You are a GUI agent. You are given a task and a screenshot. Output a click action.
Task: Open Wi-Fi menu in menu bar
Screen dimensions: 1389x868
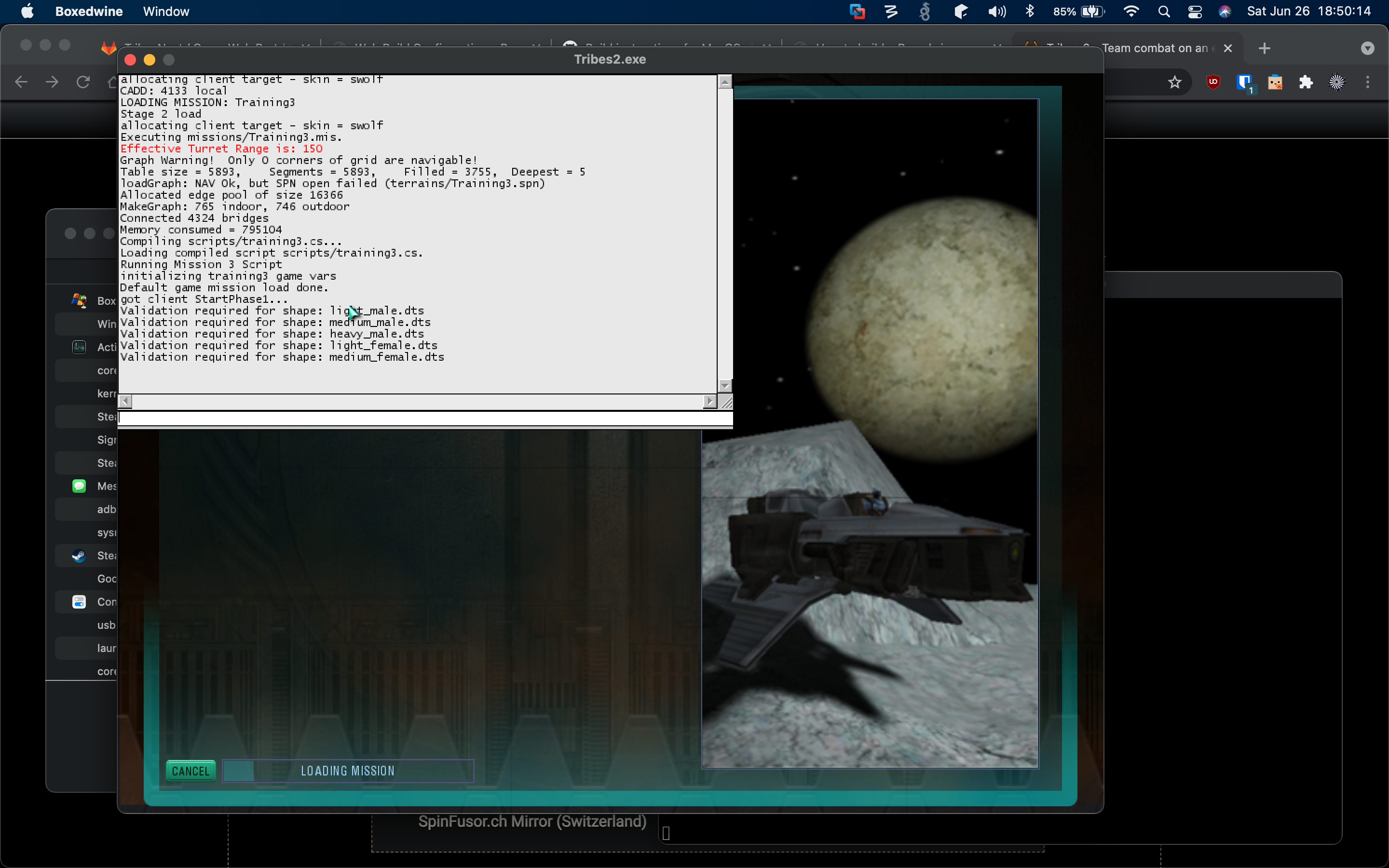click(1130, 12)
